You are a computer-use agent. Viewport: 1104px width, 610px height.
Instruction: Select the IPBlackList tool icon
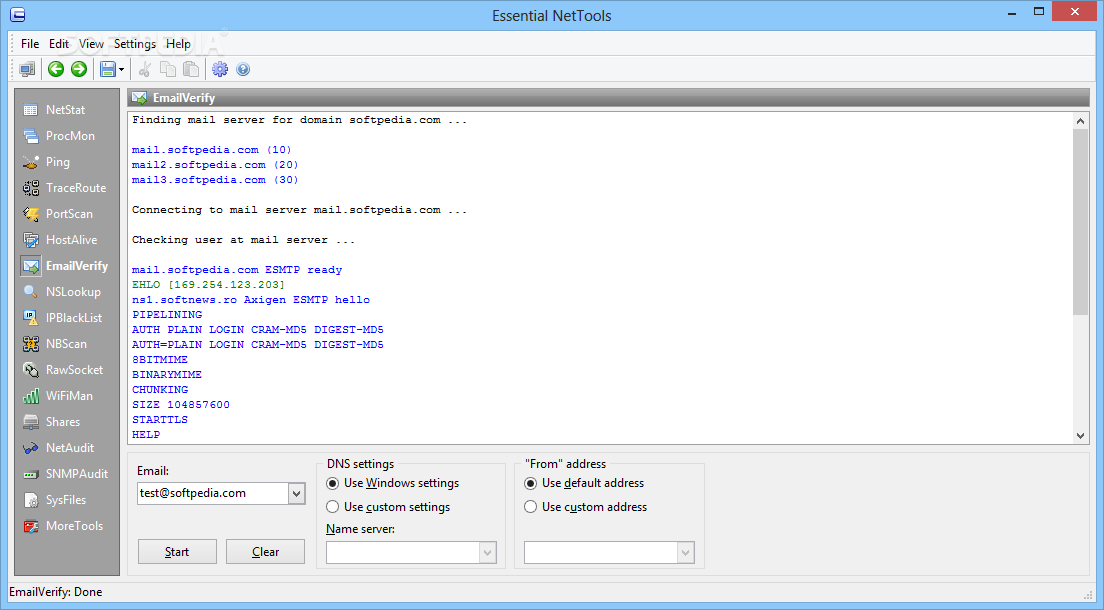click(31, 318)
